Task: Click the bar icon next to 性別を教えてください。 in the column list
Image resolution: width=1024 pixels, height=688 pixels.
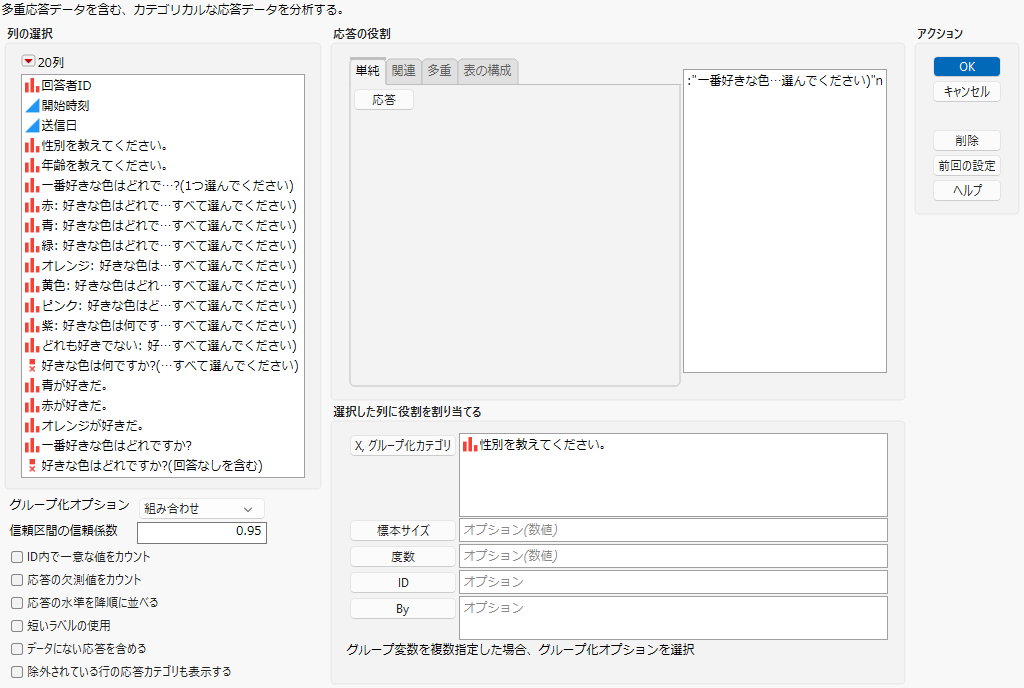Action: 32,146
